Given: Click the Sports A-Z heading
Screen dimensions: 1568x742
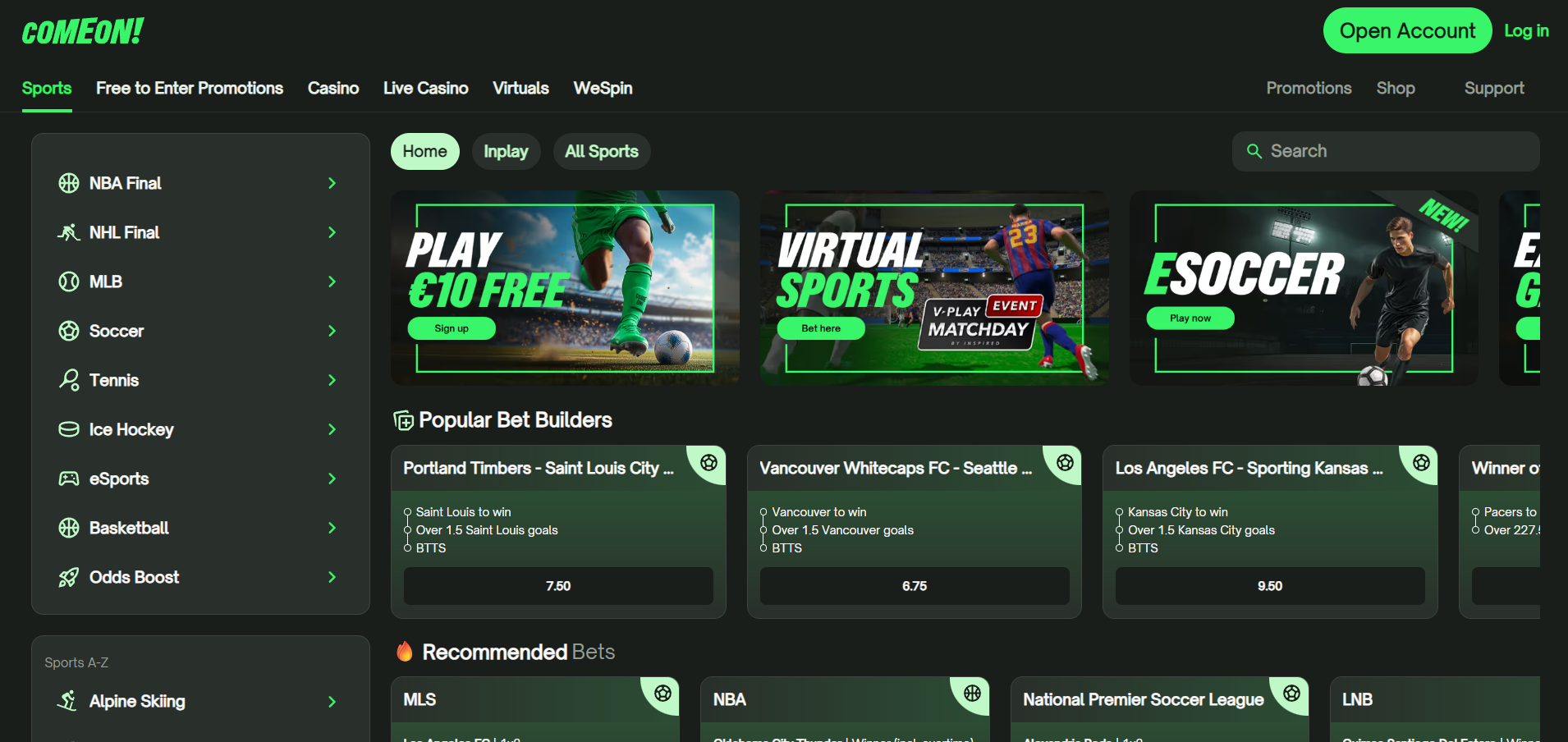Looking at the screenshot, I should point(76,662).
